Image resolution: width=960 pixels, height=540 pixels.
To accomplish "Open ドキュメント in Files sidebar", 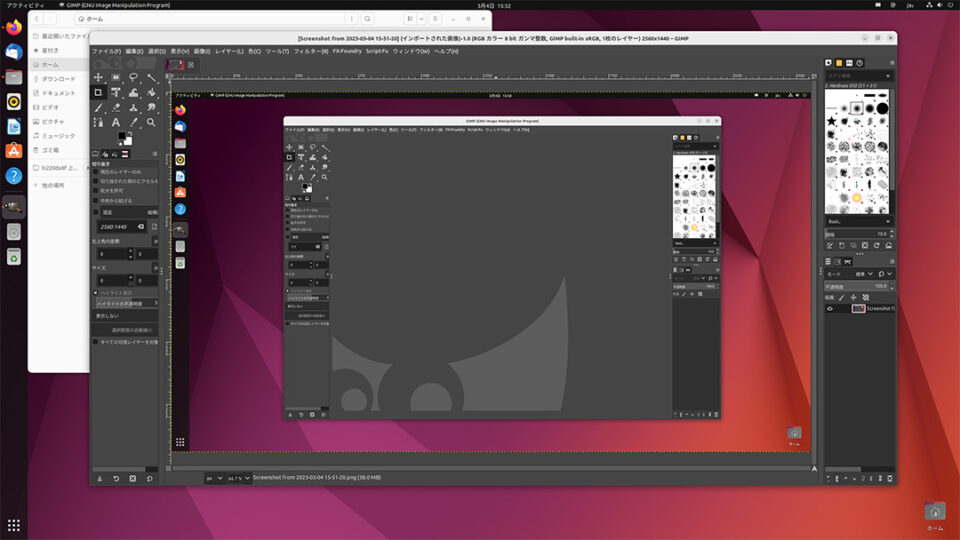I will click(x=58, y=93).
